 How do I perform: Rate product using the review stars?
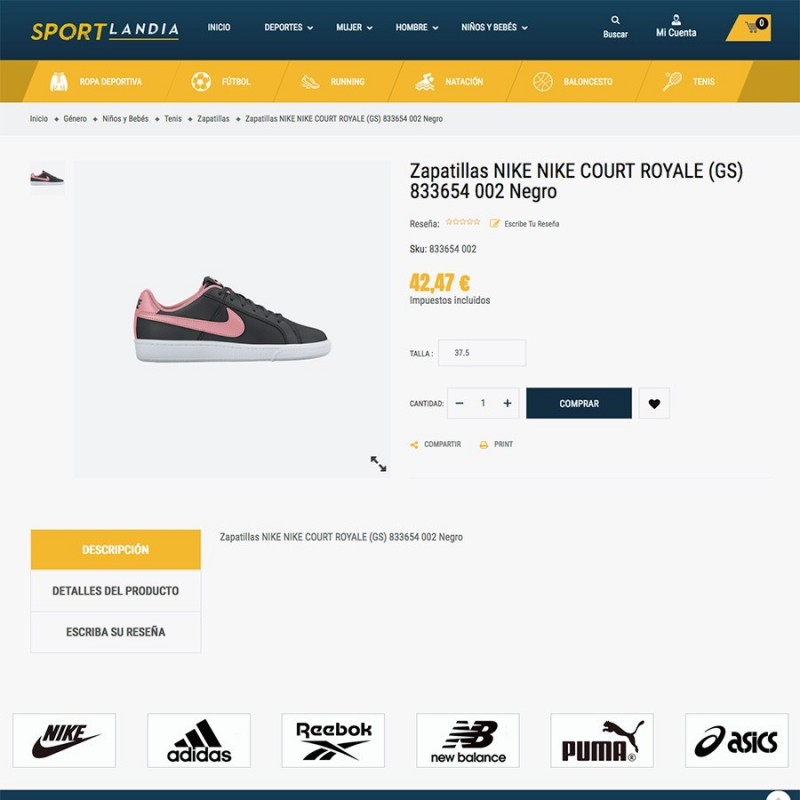point(463,222)
